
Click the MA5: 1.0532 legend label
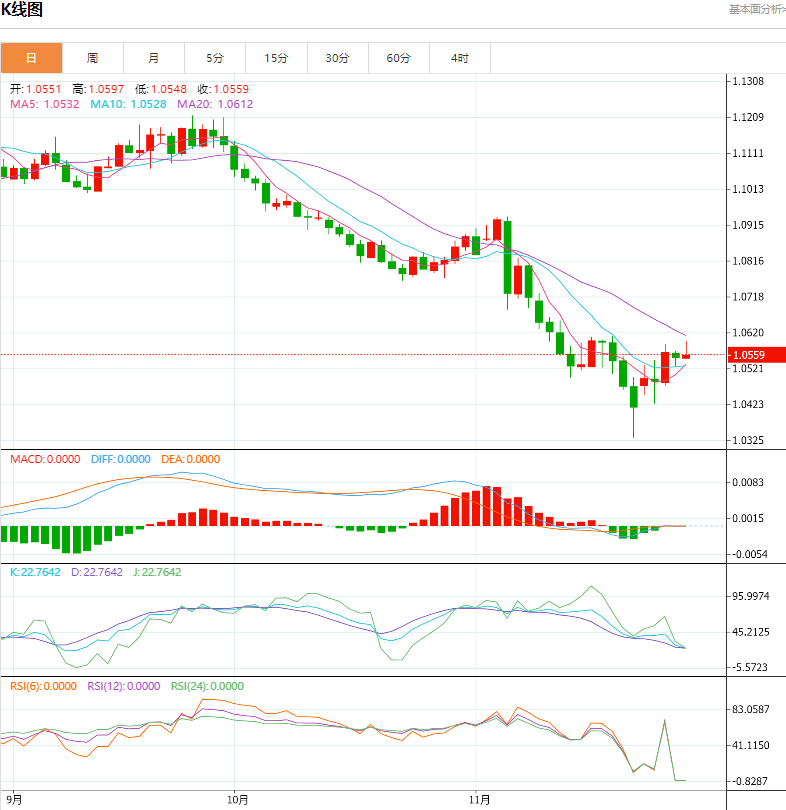click(x=45, y=104)
